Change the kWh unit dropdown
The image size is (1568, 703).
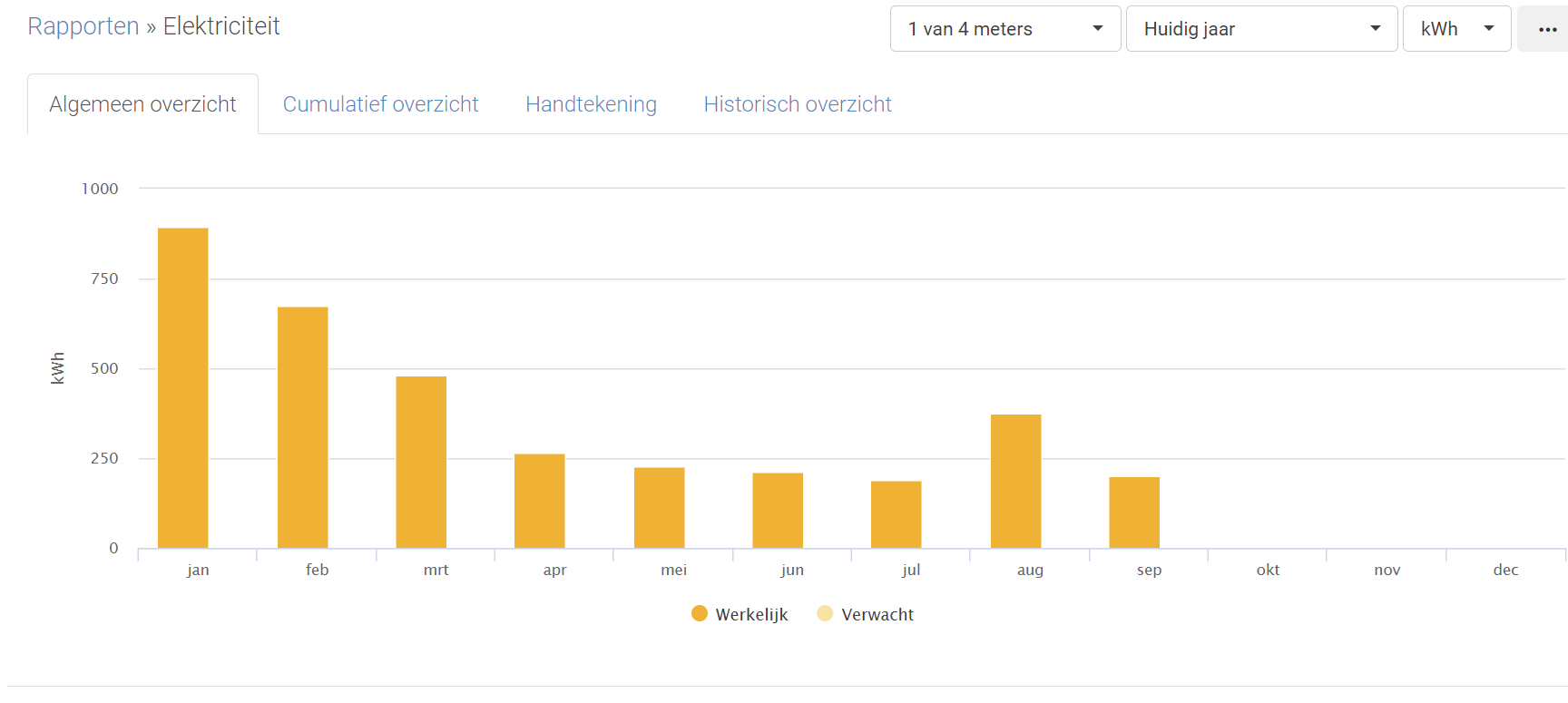[1455, 29]
